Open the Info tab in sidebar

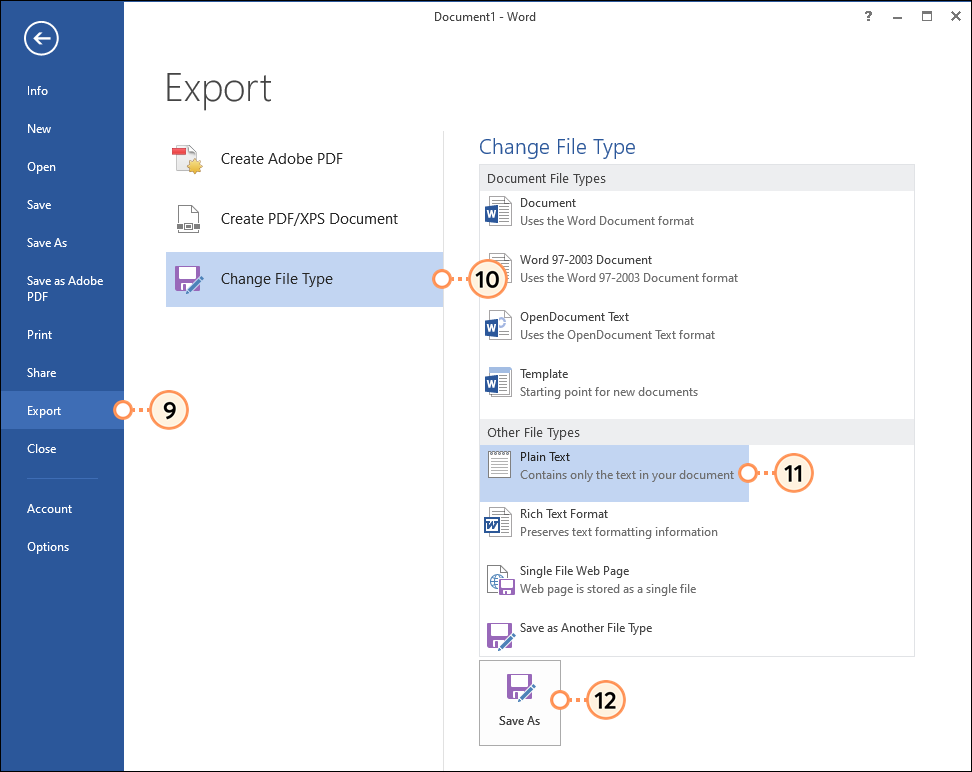click(x=62, y=91)
